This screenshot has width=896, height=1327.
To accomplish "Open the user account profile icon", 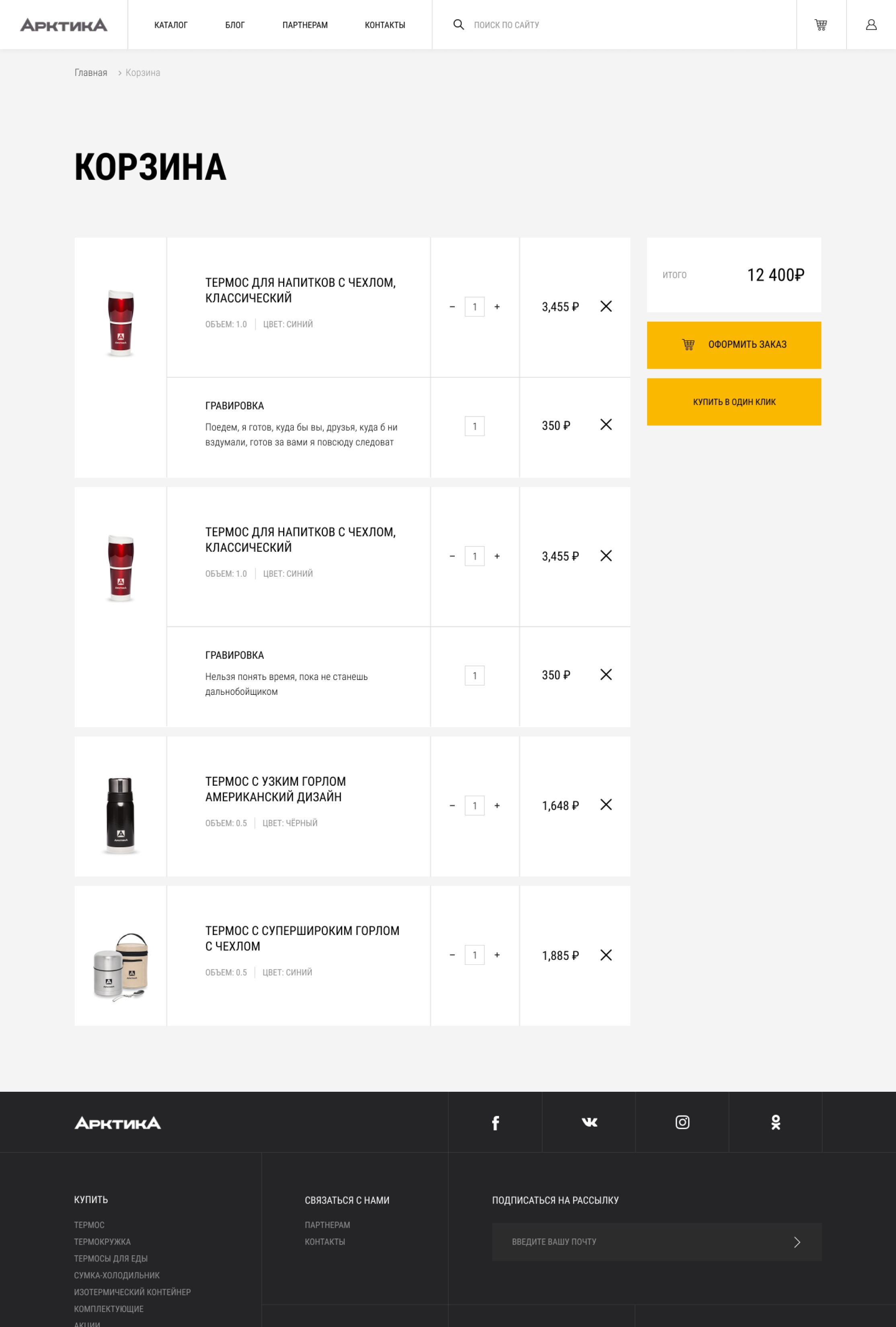I will click(871, 25).
